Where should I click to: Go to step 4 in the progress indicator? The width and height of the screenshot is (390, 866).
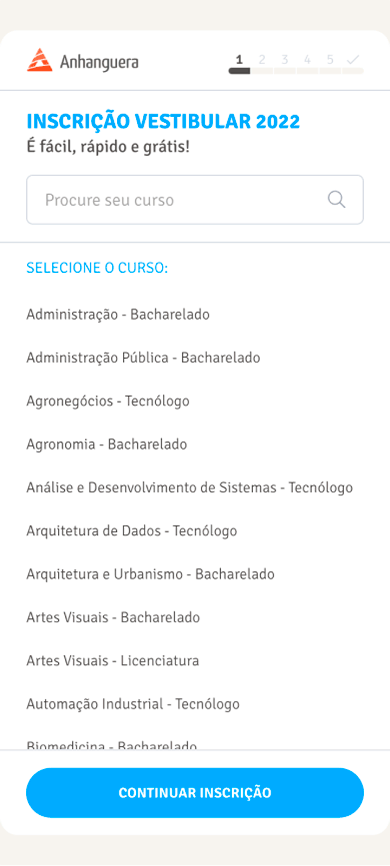[x=307, y=60]
